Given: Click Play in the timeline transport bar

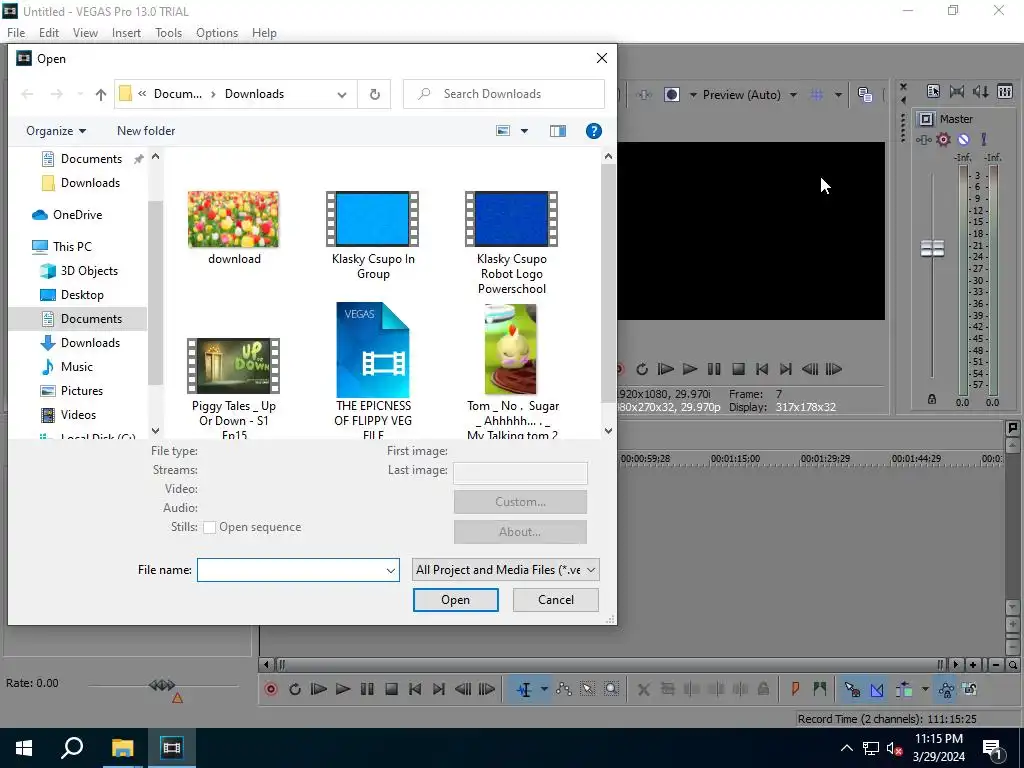Looking at the screenshot, I should [x=342, y=689].
